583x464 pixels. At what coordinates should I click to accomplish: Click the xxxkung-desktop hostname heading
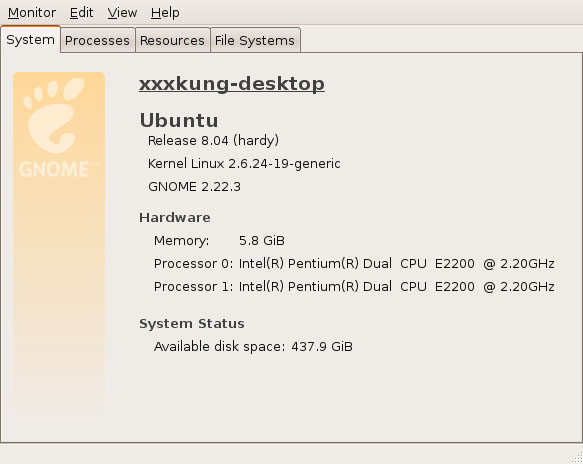232,84
